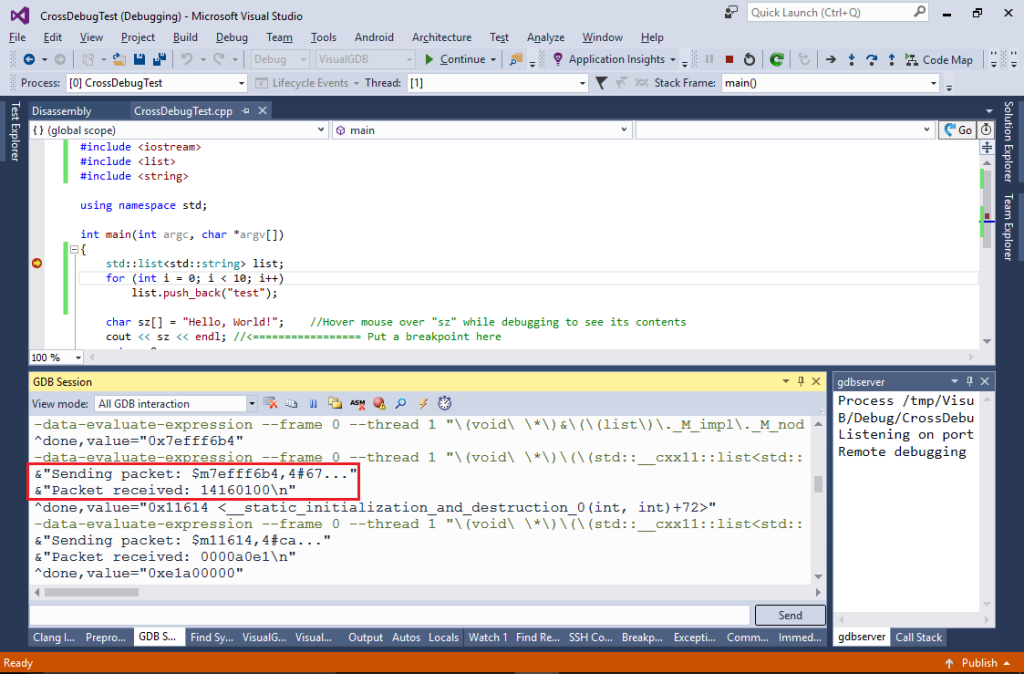Click the stopwatch timing icon in GDB Session toolbar
1024x674 pixels.
point(445,403)
